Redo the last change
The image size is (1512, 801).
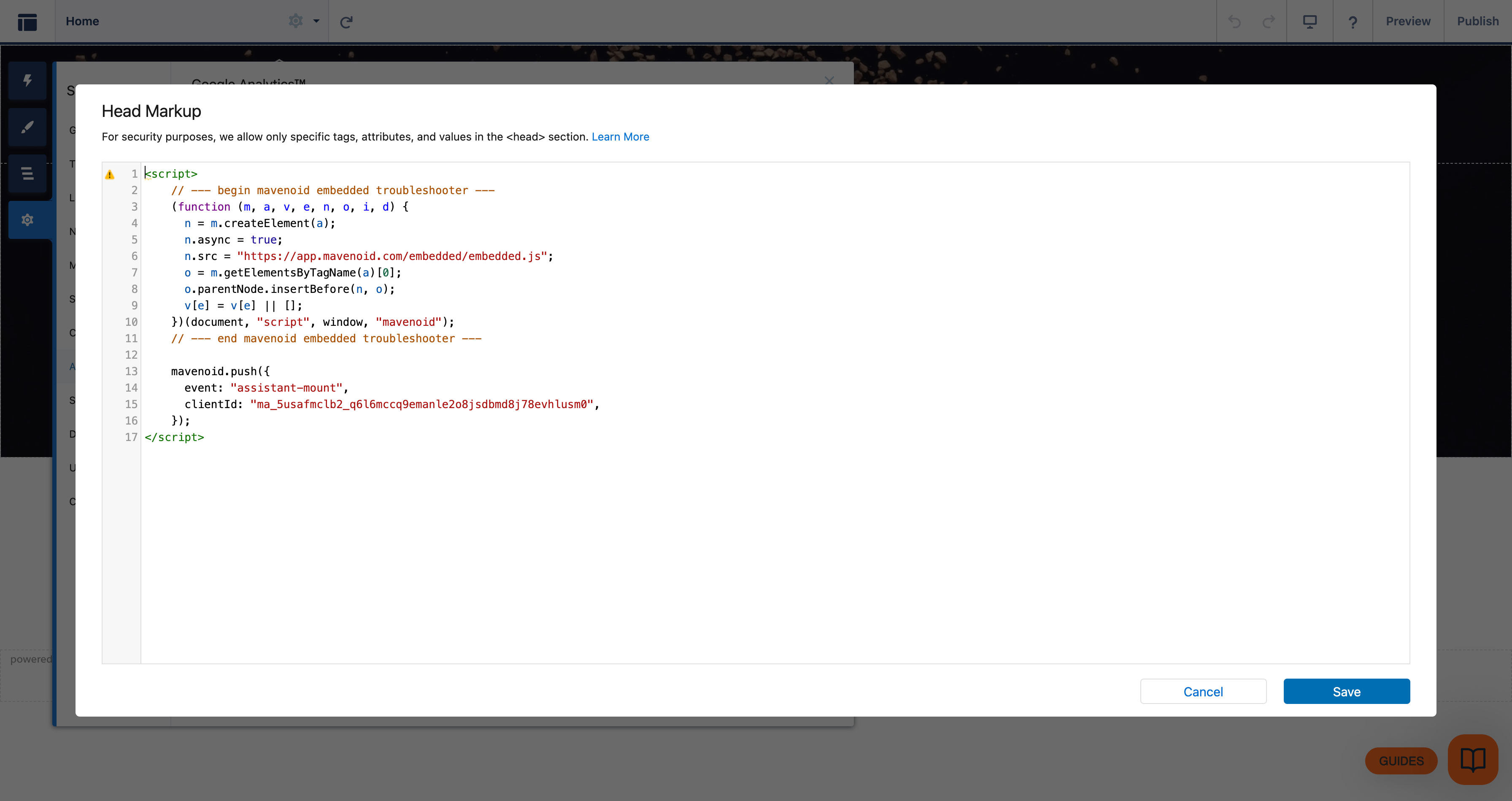pyautogui.click(x=1269, y=22)
